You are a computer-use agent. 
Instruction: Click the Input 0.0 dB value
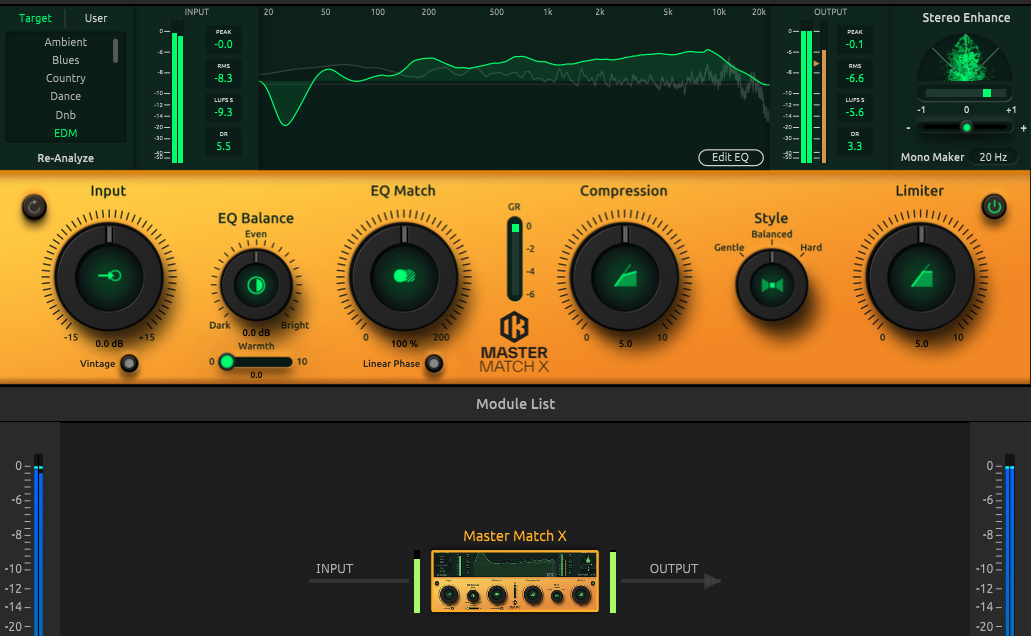coord(109,343)
